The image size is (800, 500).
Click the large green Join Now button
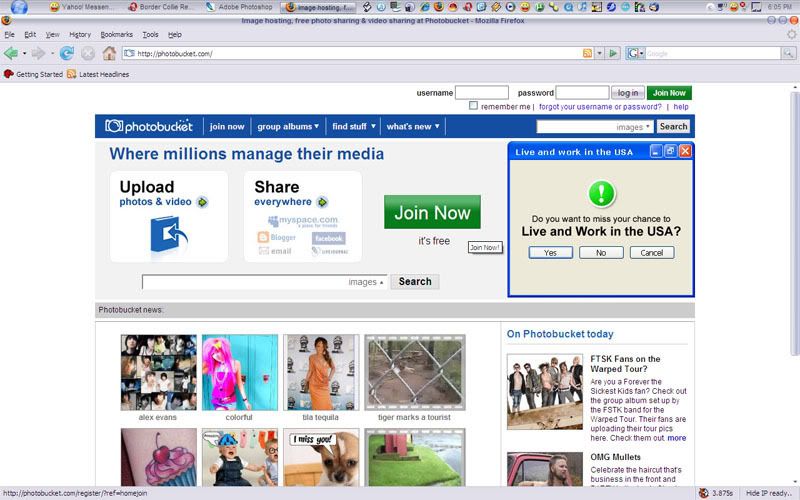[x=432, y=212]
